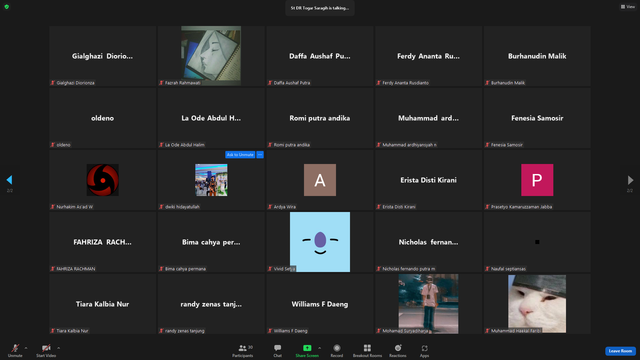Select Prasetyo Kamaruzzaman's letter P avatar

click(537, 180)
